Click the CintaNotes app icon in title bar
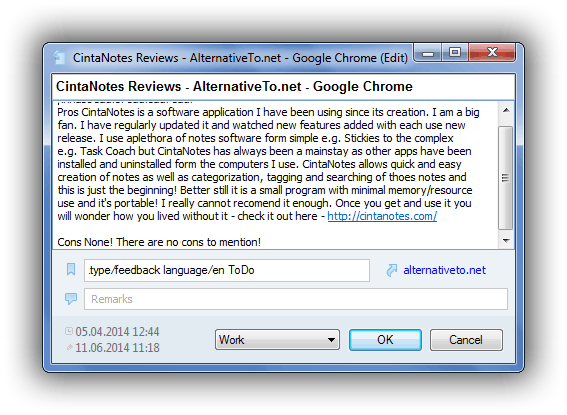Image resolution: width=567 pixels, height=415 pixels. 59,57
